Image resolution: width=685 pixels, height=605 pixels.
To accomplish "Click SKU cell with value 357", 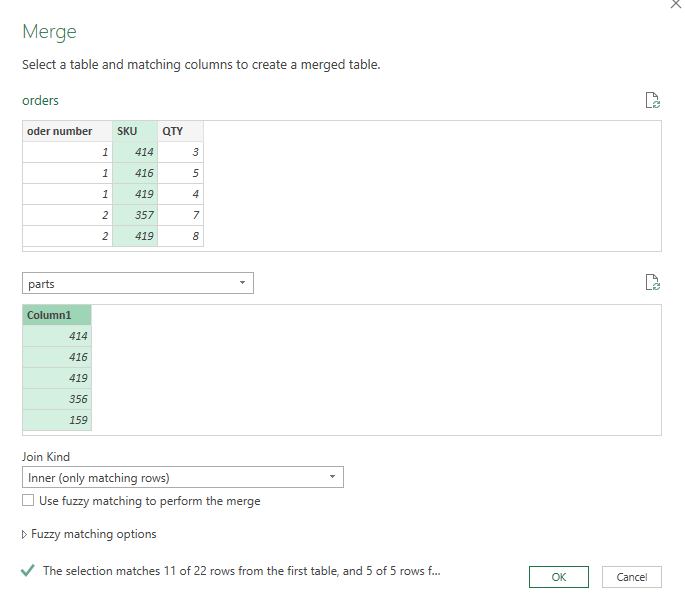I will [135, 215].
